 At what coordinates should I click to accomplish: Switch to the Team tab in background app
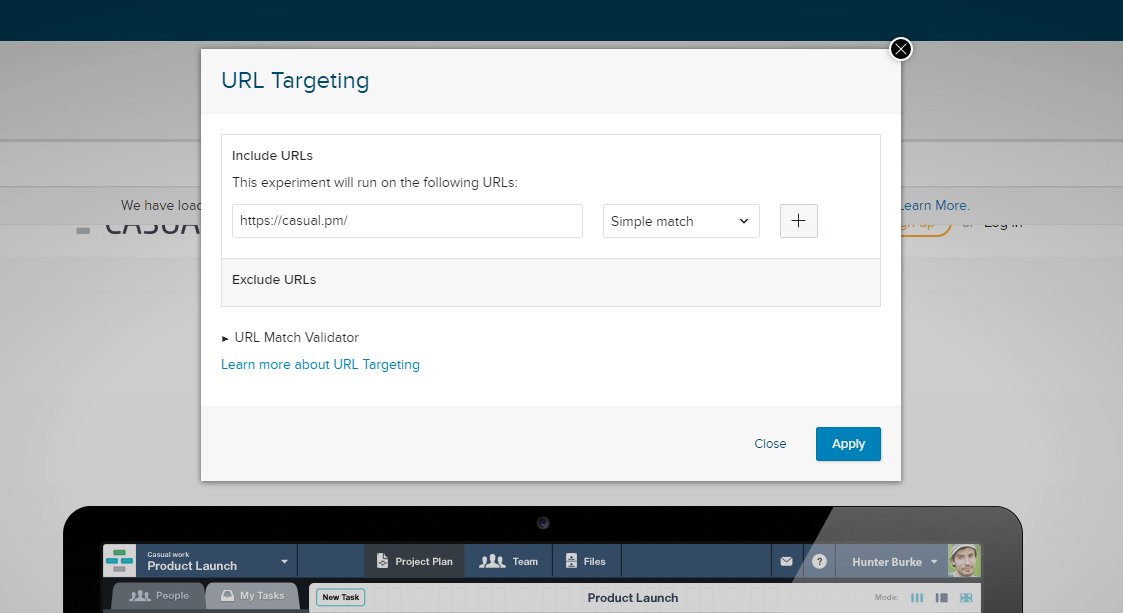(x=509, y=561)
